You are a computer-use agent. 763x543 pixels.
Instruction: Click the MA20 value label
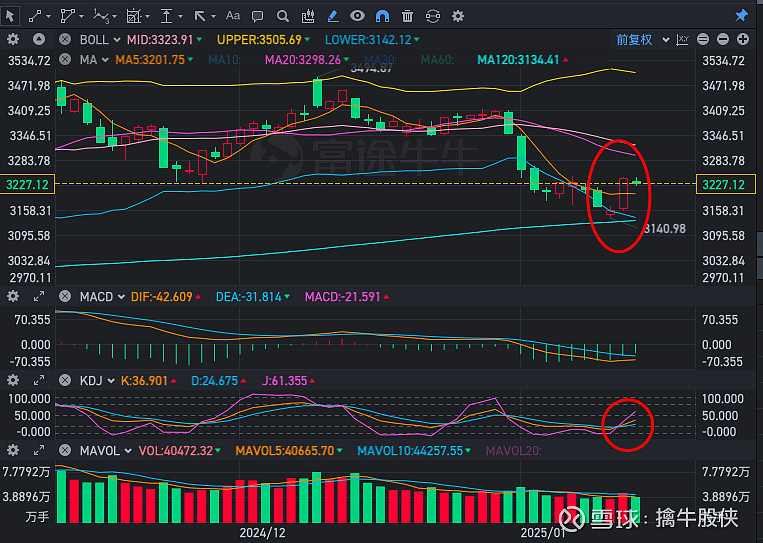[300, 59]
